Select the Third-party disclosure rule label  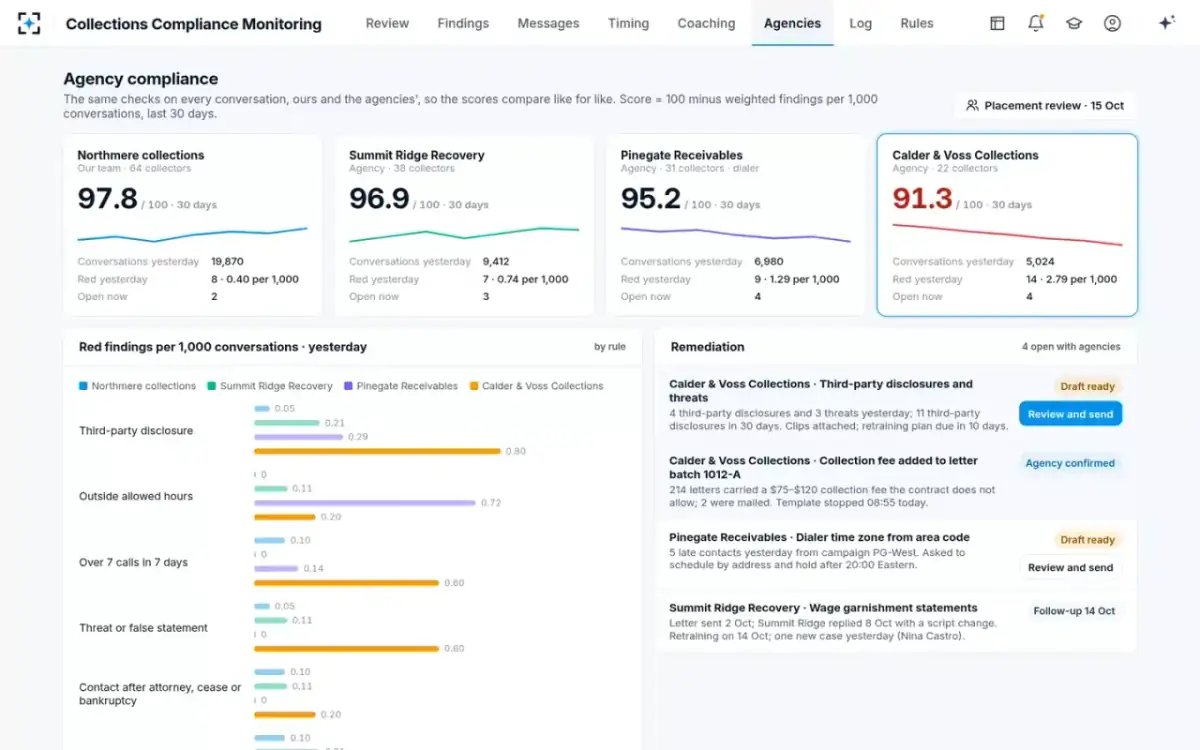[136, 431]
